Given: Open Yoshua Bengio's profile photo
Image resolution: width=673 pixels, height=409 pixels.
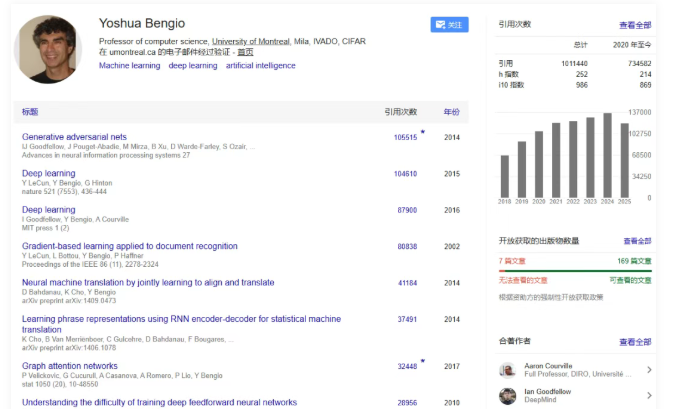Looking at the screenshot, I should point(47,48).
